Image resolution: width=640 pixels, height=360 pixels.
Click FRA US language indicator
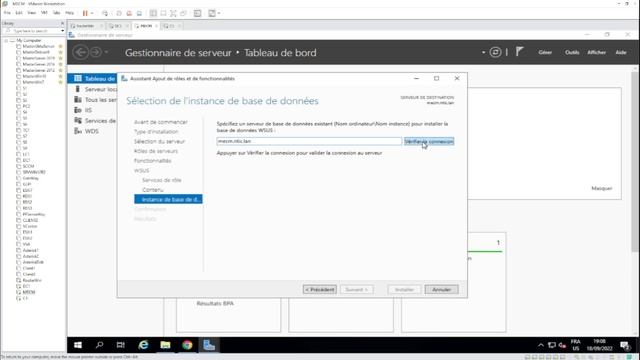coord(576,345)
